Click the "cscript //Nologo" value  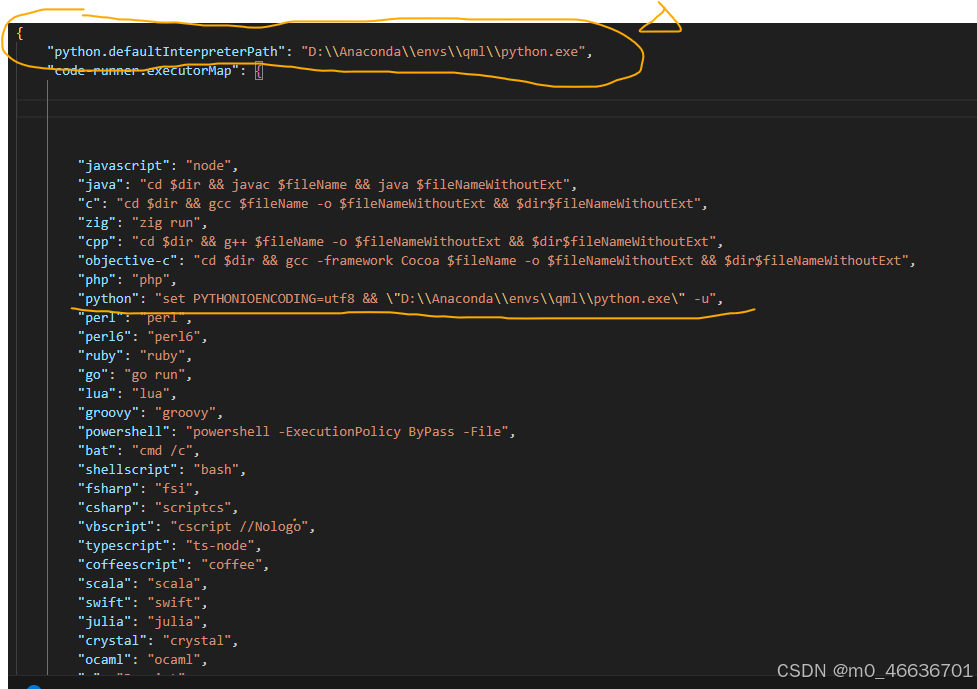(239, 527)
